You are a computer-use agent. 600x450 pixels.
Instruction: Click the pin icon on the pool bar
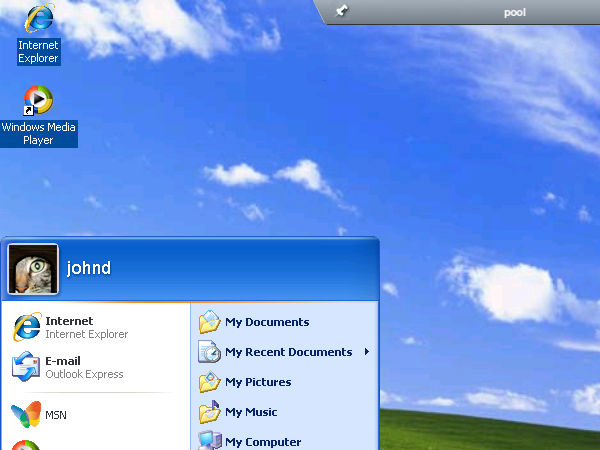tap(342, 11)
